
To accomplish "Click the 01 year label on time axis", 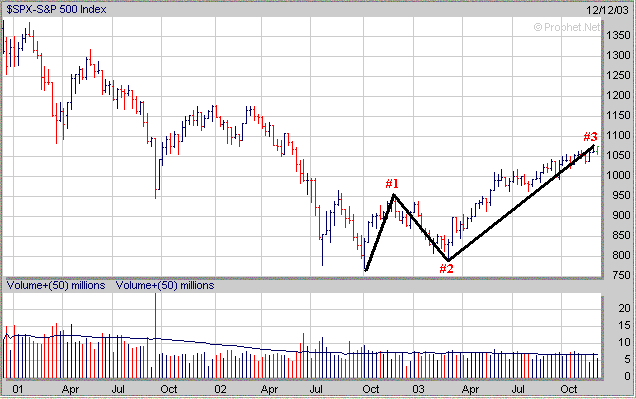I will [18, 389].
